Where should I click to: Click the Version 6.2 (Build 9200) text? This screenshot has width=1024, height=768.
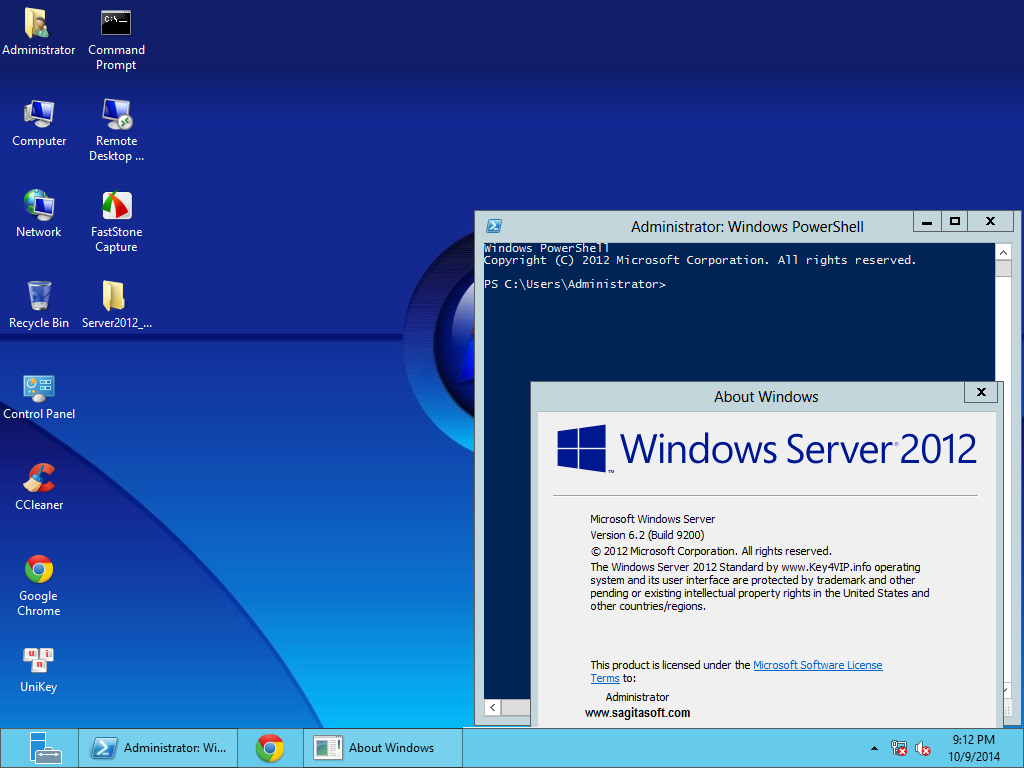pyautogui.click(x=647, y=535)
